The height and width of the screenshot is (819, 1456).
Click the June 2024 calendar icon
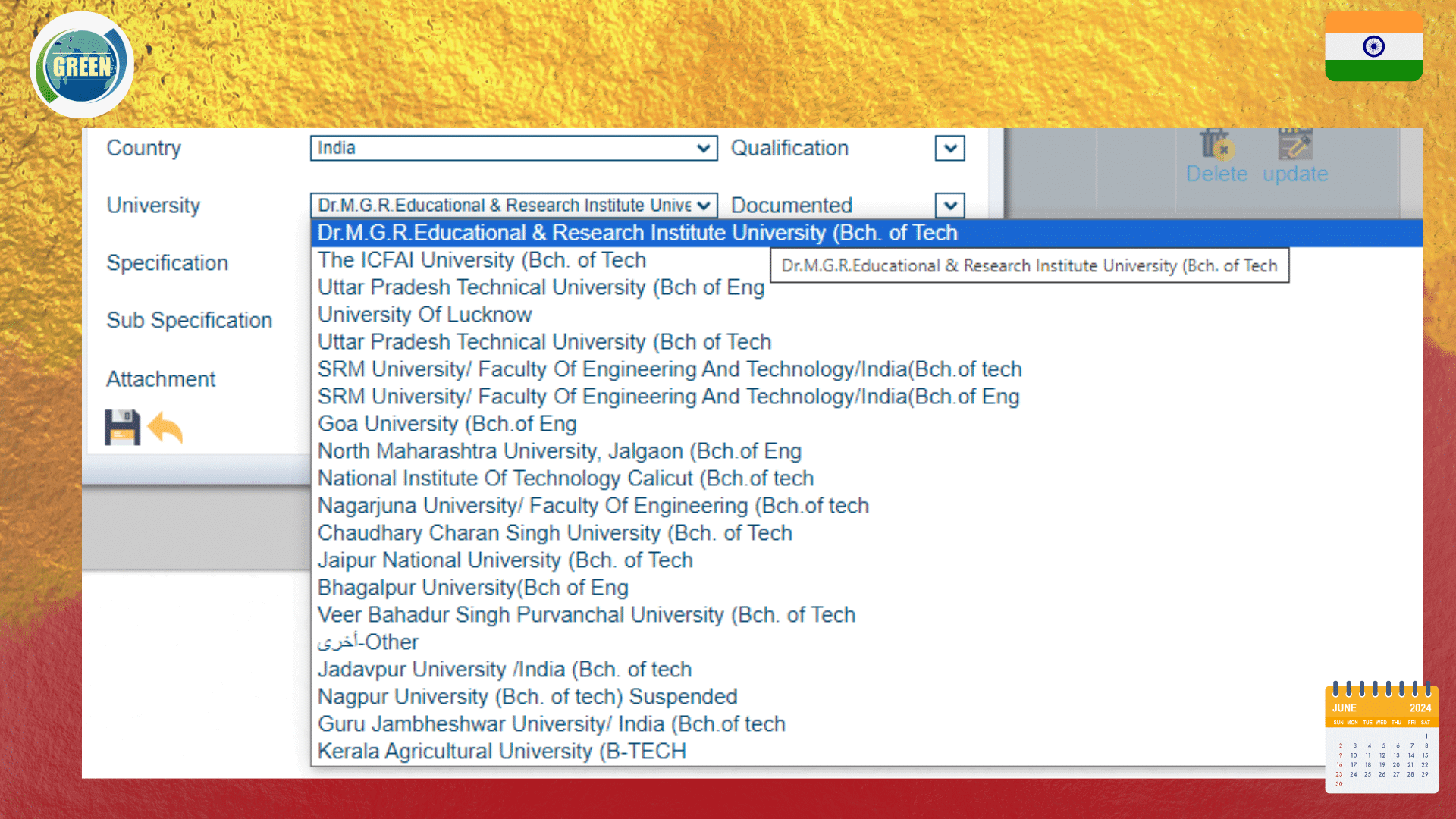pyautogui.click(x=1381, y=737)
